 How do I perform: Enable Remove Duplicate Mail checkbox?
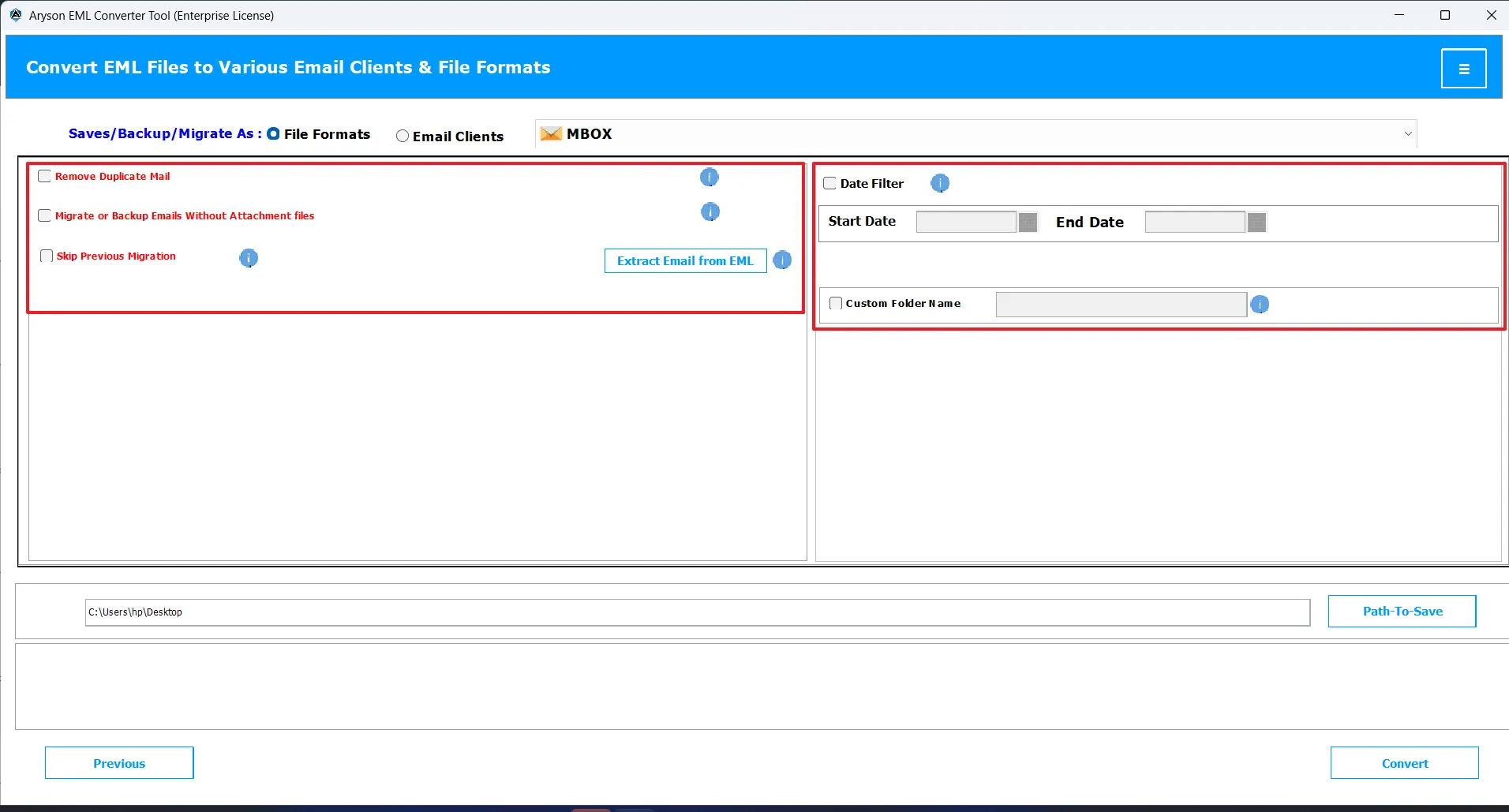tap(45, 176)
